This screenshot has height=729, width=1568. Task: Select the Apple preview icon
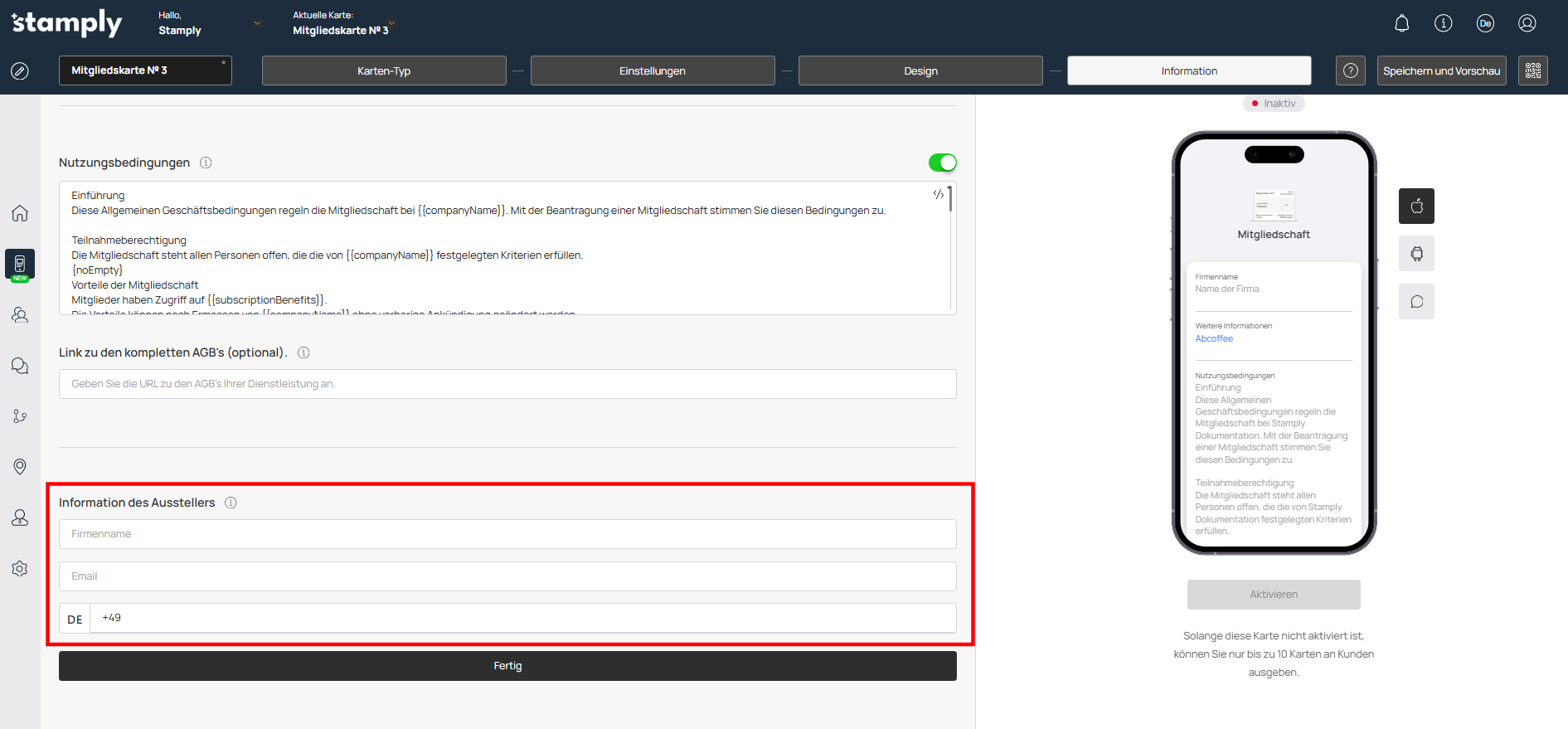(1416, 206)
